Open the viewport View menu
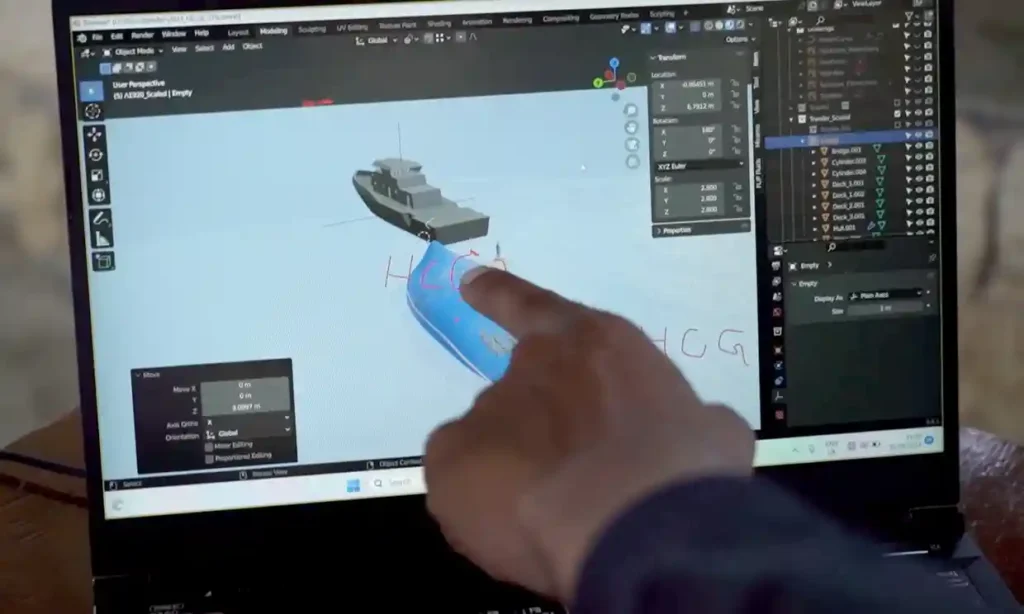Image resolution: width=1024 pixels, height=614 pixels. point(179,50)
